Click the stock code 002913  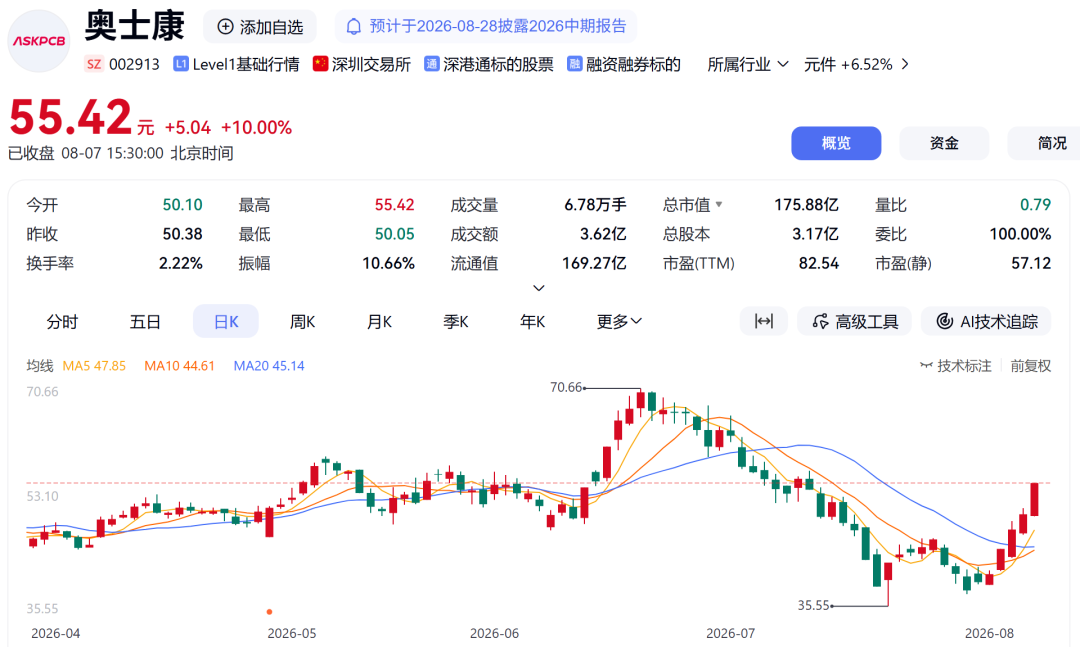click(x=134, y=64)
